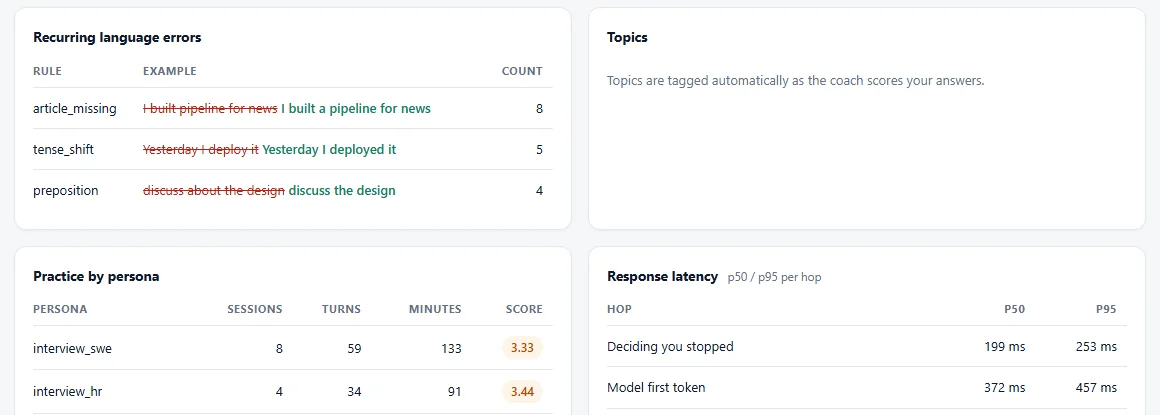
Task: Click the COUNT column header
Action: click(522, 72)
